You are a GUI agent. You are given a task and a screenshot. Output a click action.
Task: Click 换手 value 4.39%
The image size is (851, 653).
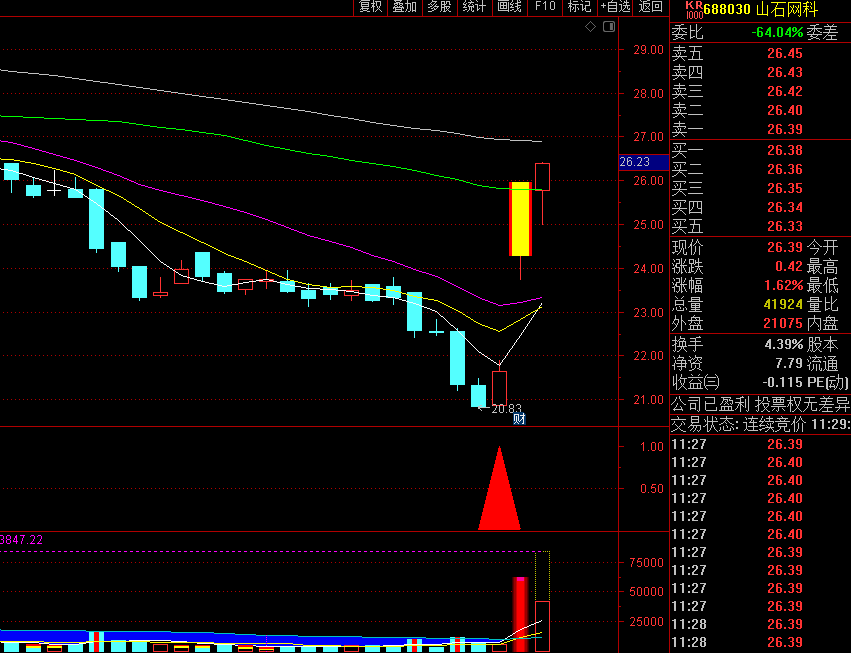pyautogui.click(x=784, y=345)
